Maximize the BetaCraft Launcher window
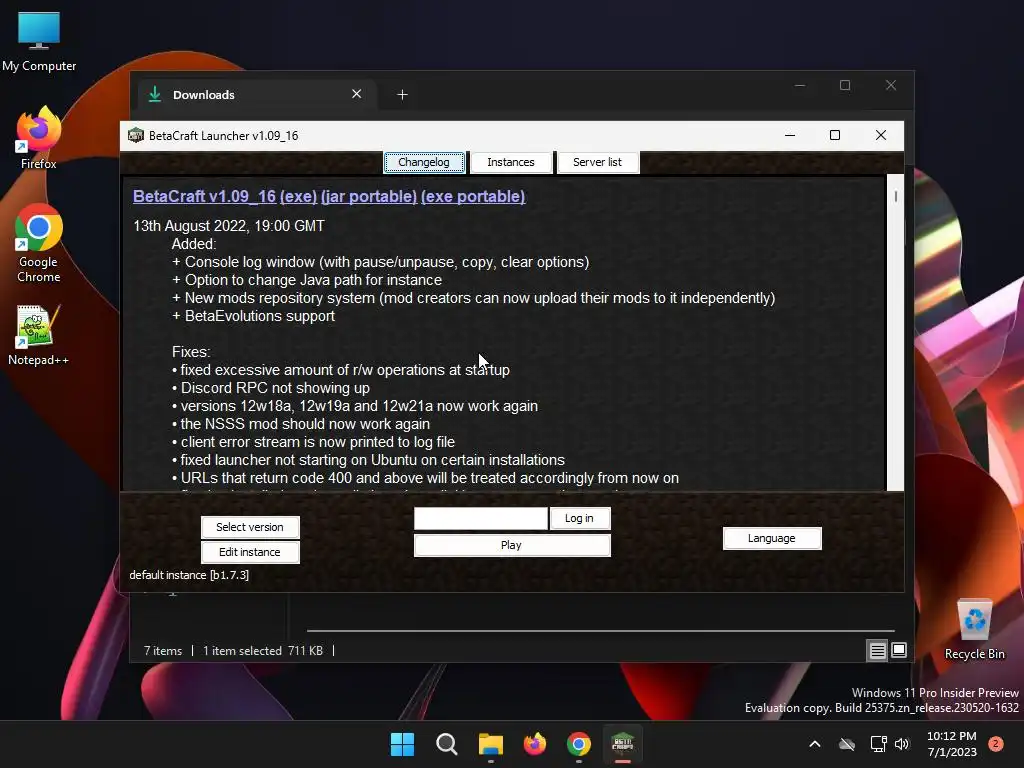The width and height of the screenshot is (1024, 768). (835, 135)
